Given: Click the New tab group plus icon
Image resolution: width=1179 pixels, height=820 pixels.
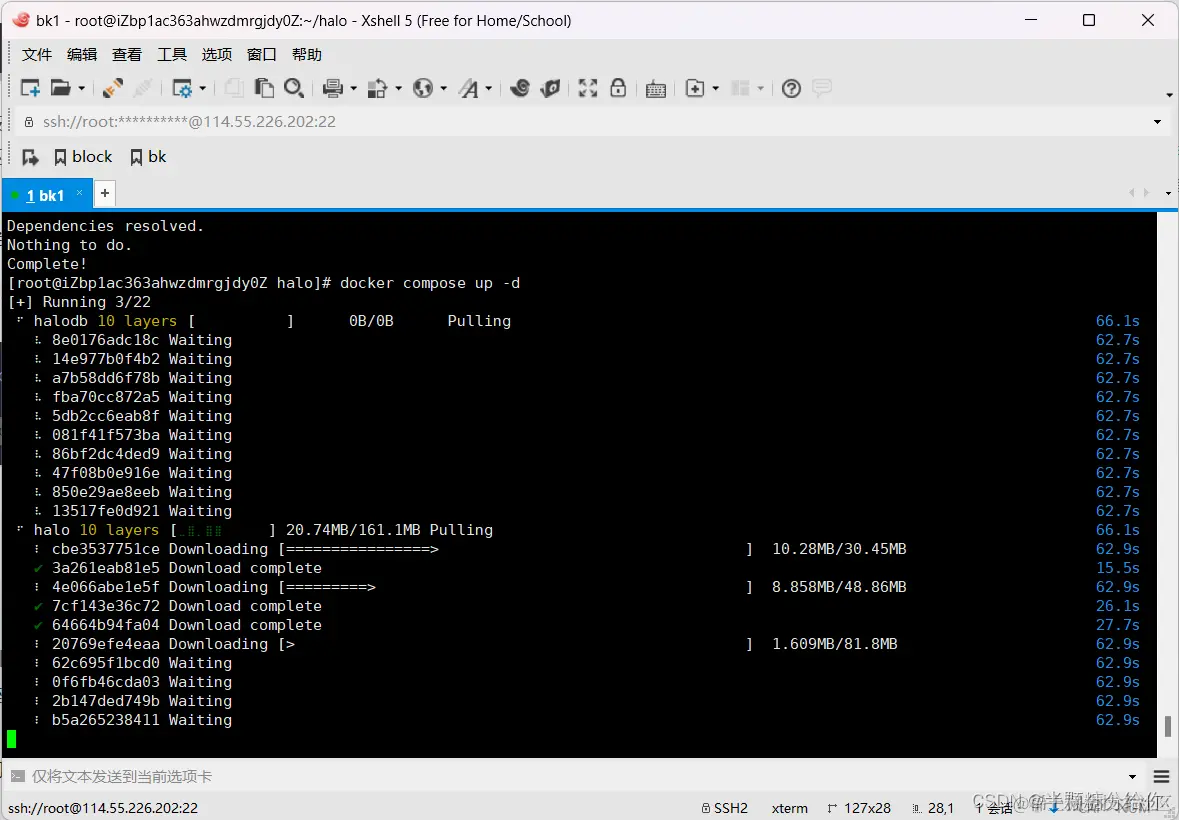Looking at the screenshot, I should pos(695,88).
